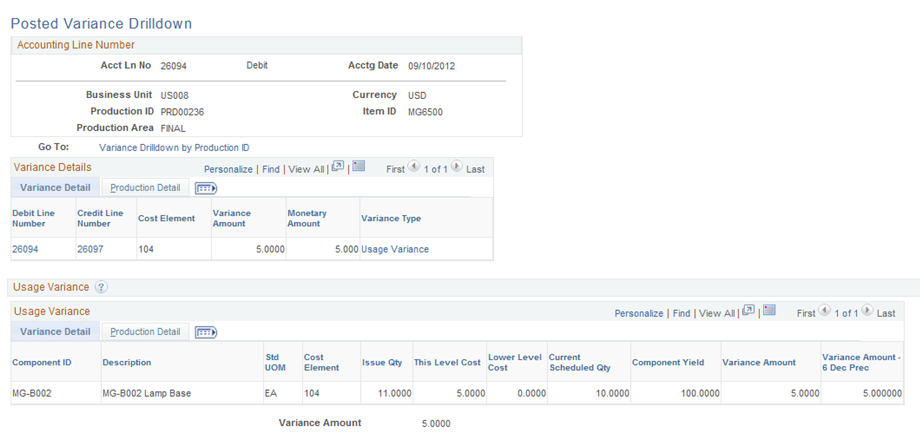This screenshot has height=444, width=920.
Task: Sort by Variance Amount - 6 Dec Prec header
Action: [x=859, y=362]
